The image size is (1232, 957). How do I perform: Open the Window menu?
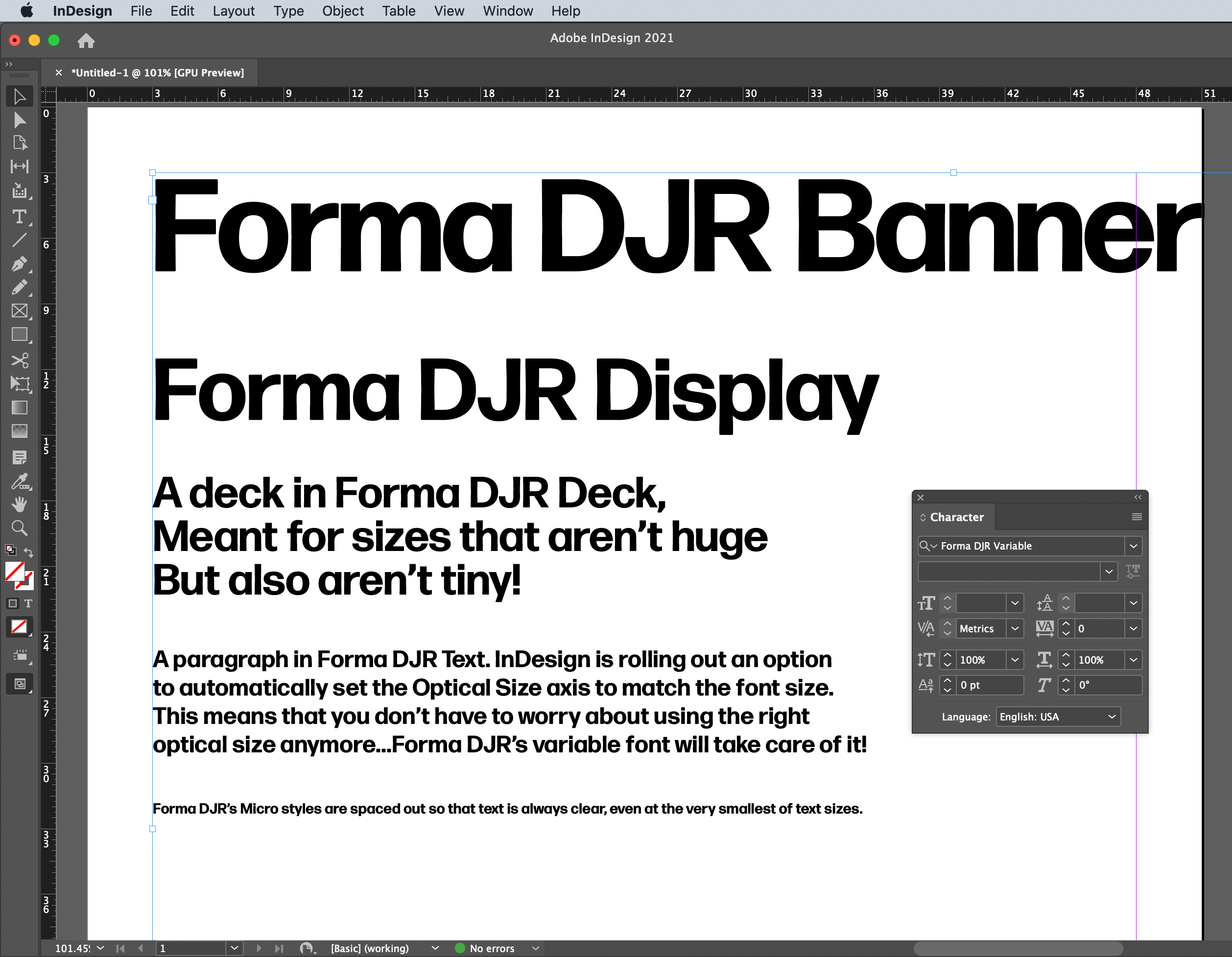(x=508, y=11)
